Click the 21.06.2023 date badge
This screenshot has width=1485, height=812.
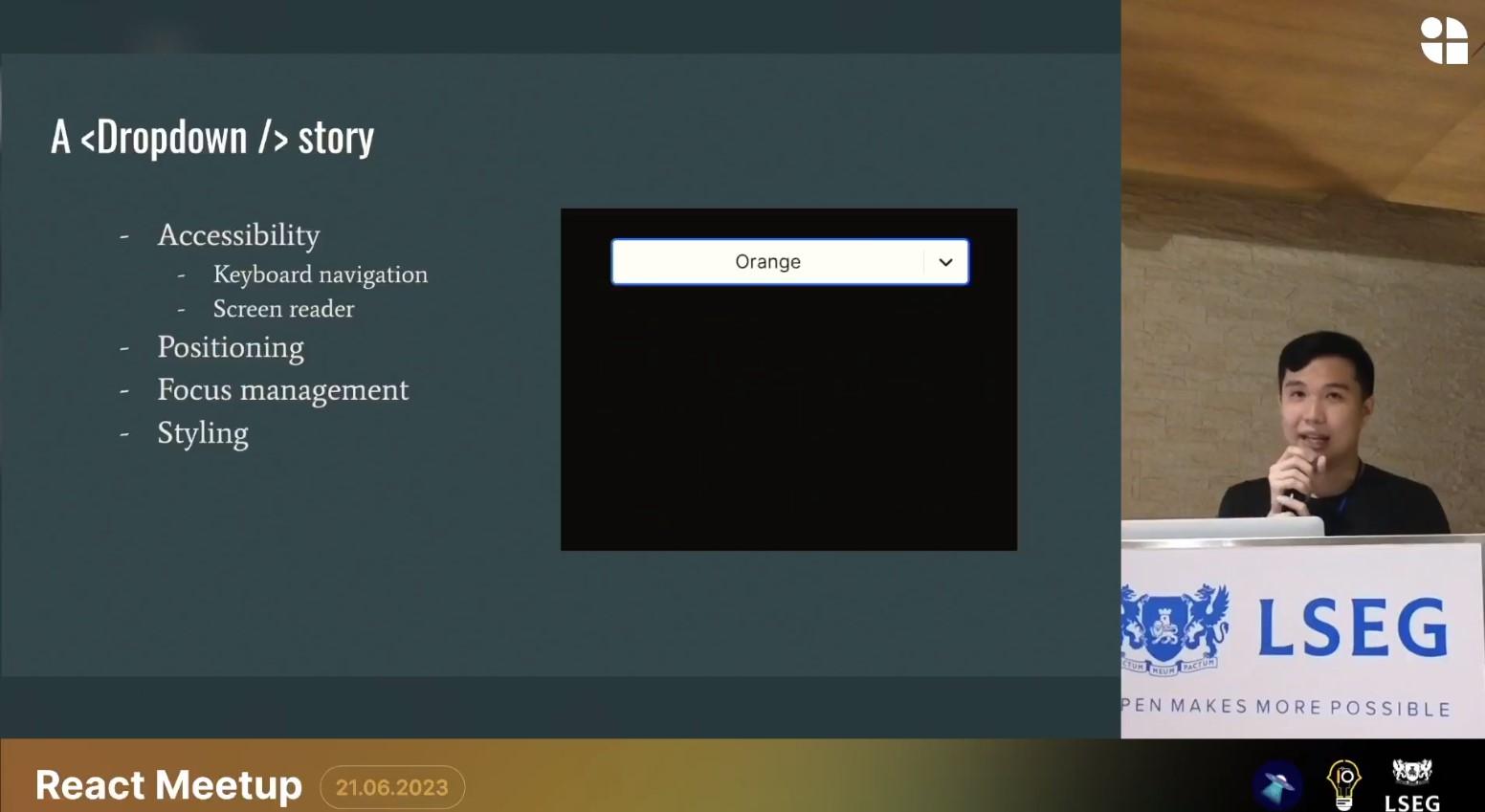pyautogui.click(x=392, y=787)
